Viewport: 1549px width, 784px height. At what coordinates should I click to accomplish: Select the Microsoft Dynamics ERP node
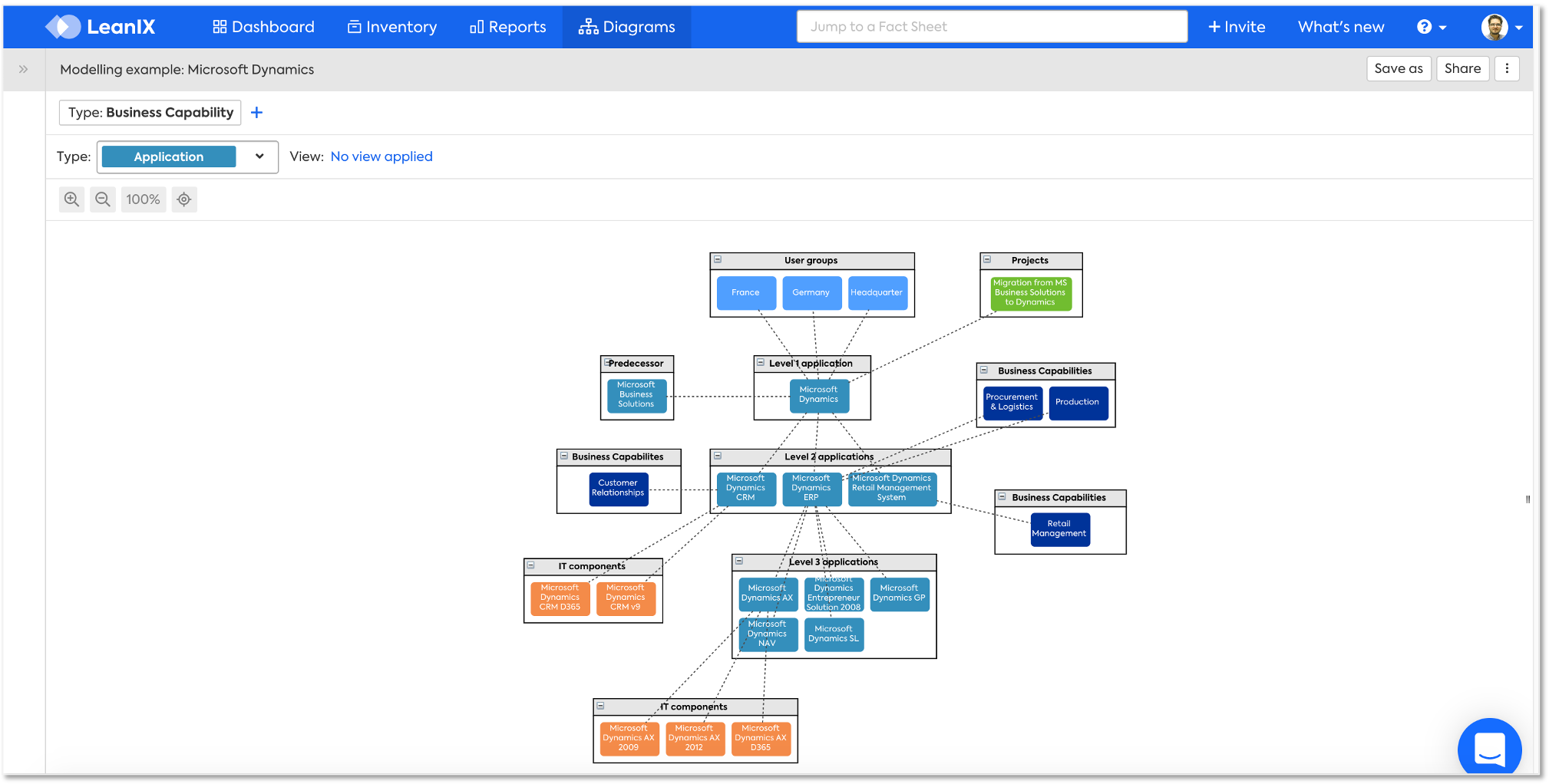click(811, 489)
